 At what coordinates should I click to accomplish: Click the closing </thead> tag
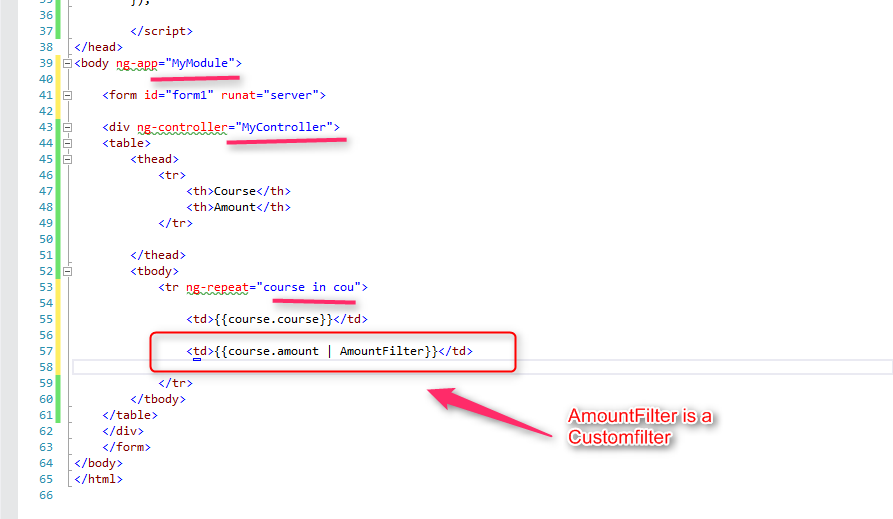158,255
